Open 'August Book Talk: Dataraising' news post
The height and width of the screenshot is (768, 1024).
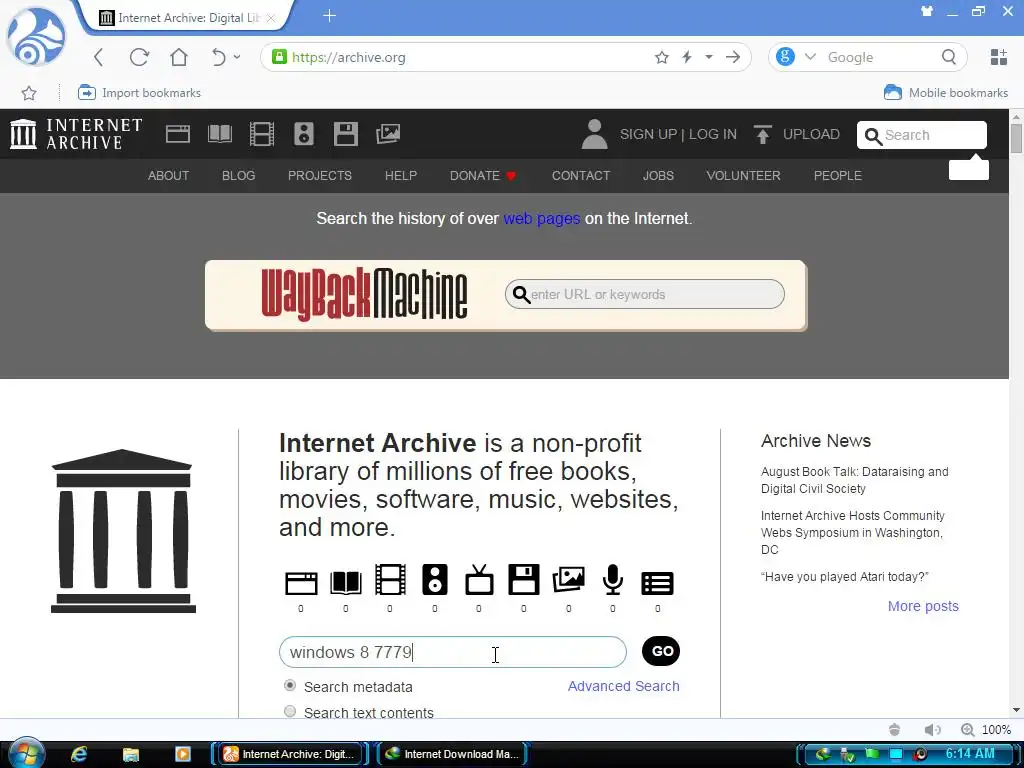(855, 480)
